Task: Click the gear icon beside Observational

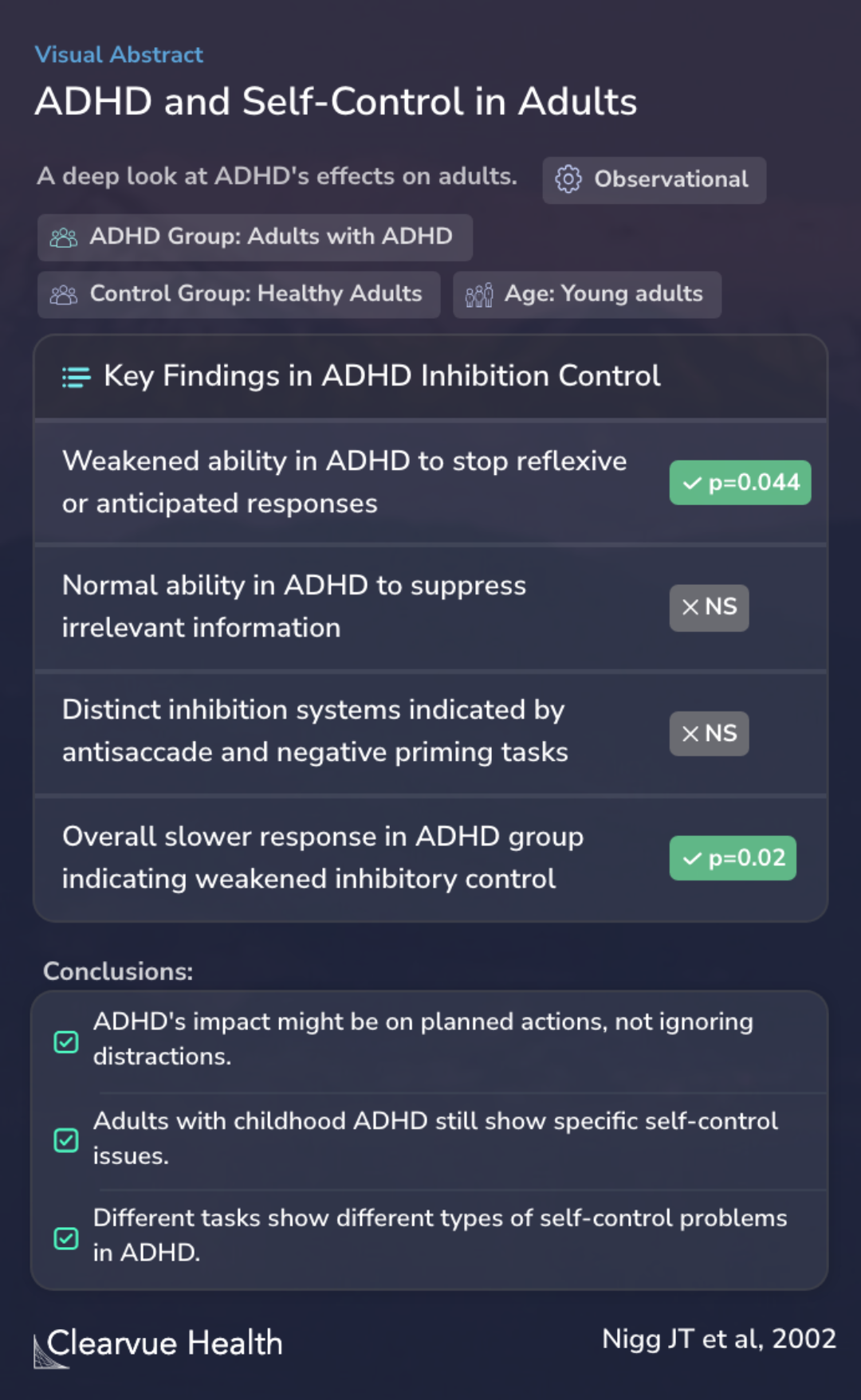Action: point(568,179)
